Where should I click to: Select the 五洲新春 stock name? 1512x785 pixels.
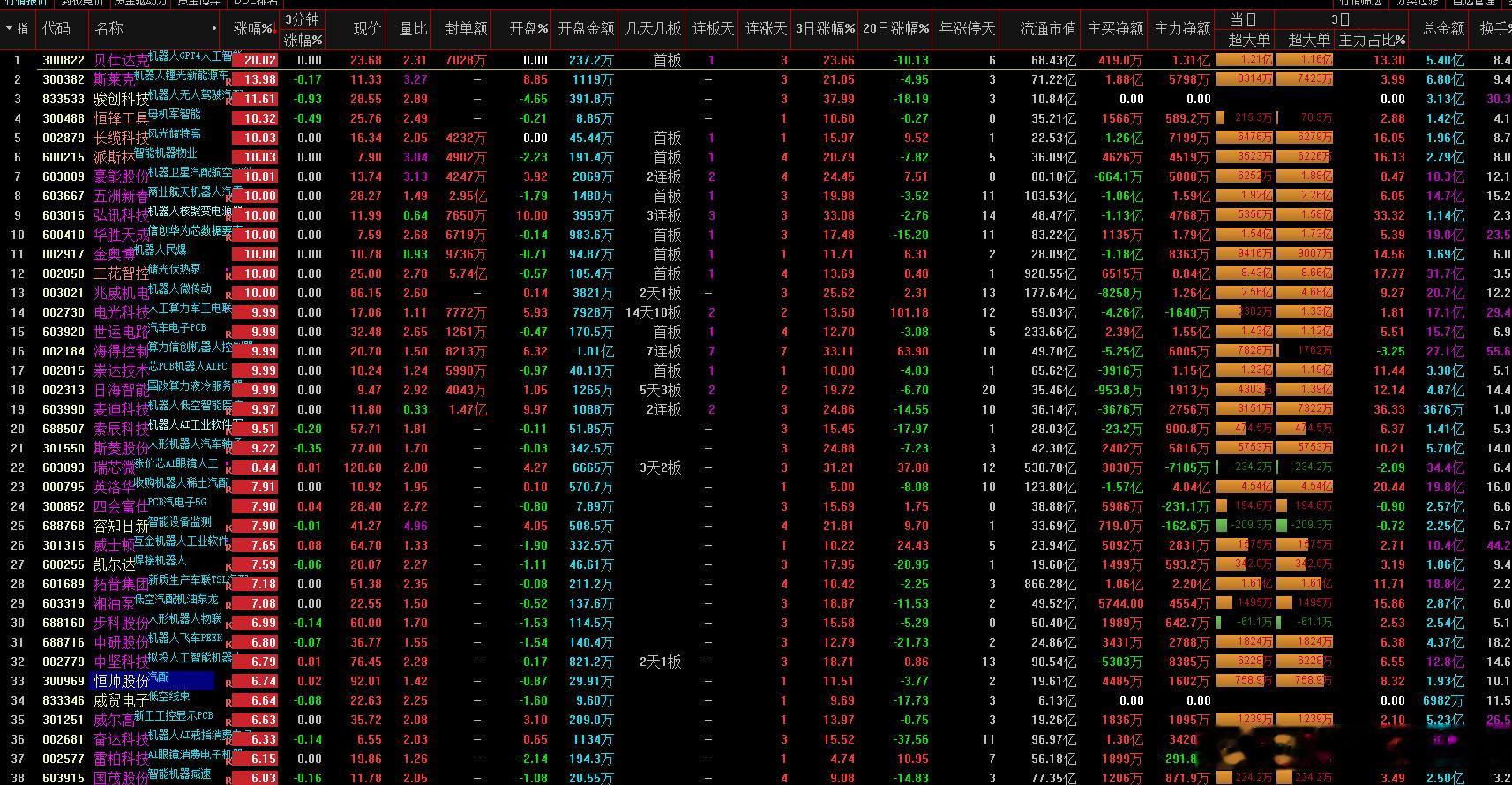[x=121, y=196]
